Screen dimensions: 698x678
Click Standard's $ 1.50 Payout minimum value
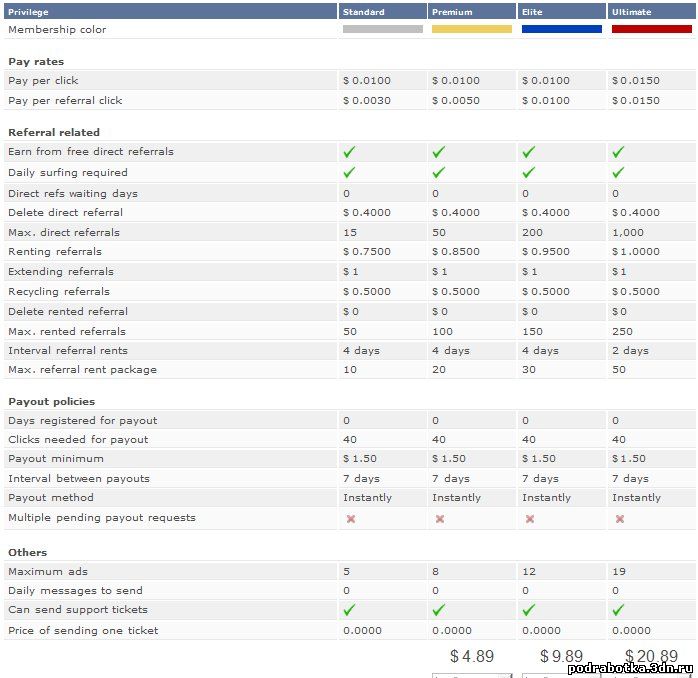point(360,459)
